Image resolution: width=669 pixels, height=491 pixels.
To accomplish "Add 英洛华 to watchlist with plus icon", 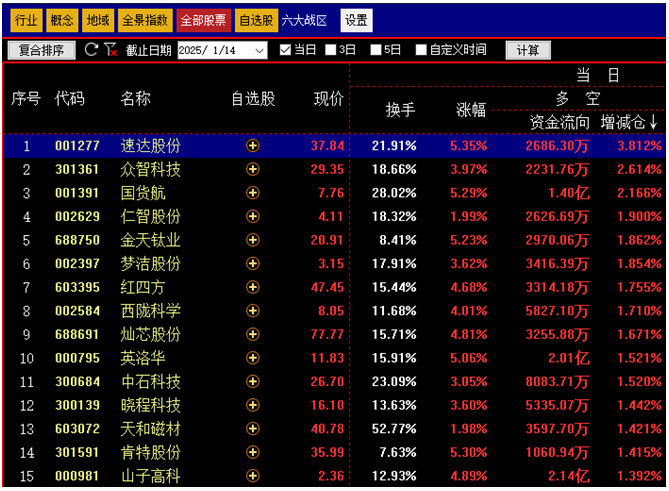I will click(x=253, y=358).
